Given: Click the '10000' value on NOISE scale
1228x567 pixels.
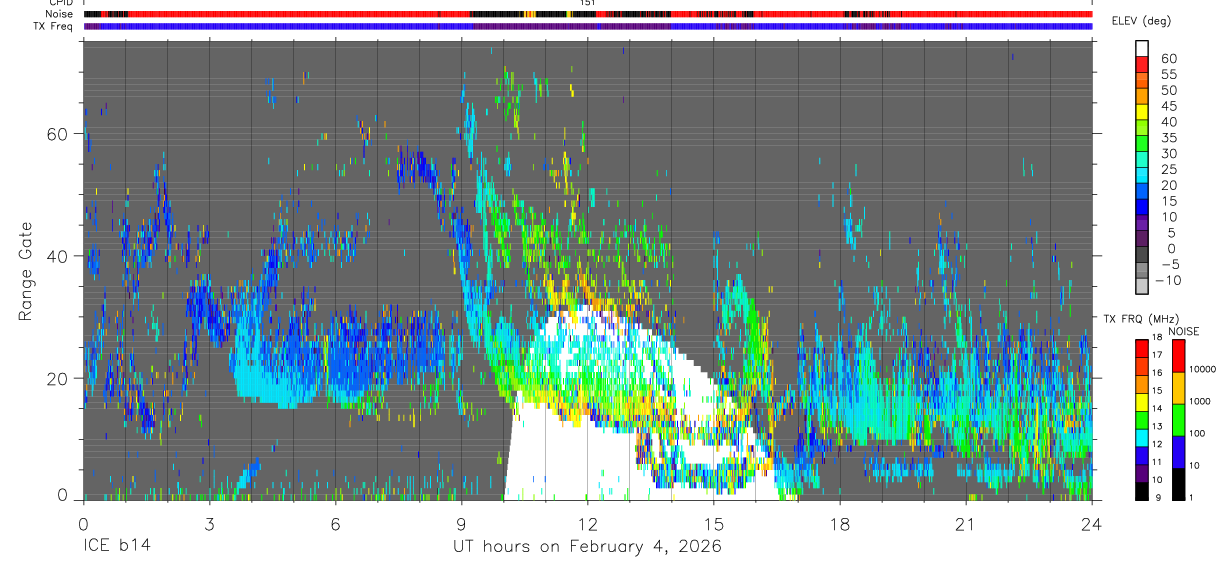Looking at the screenshot, I should pos(1202,369).
